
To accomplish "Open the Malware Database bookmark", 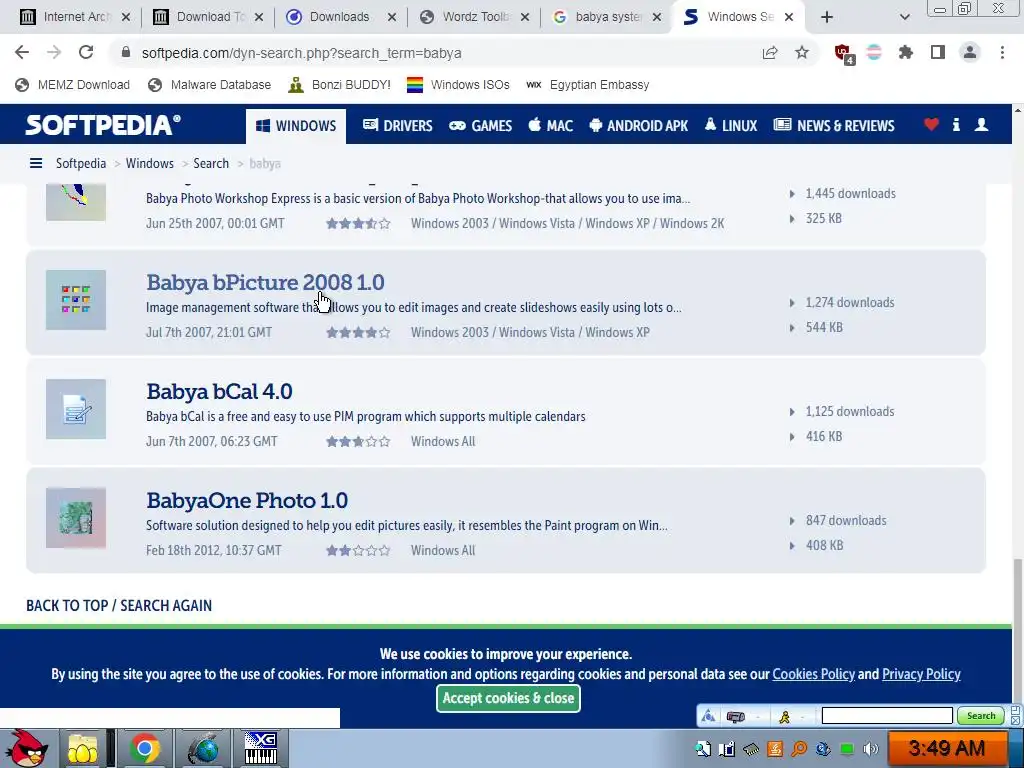I will pyautogui.click(x=210, y=85).
